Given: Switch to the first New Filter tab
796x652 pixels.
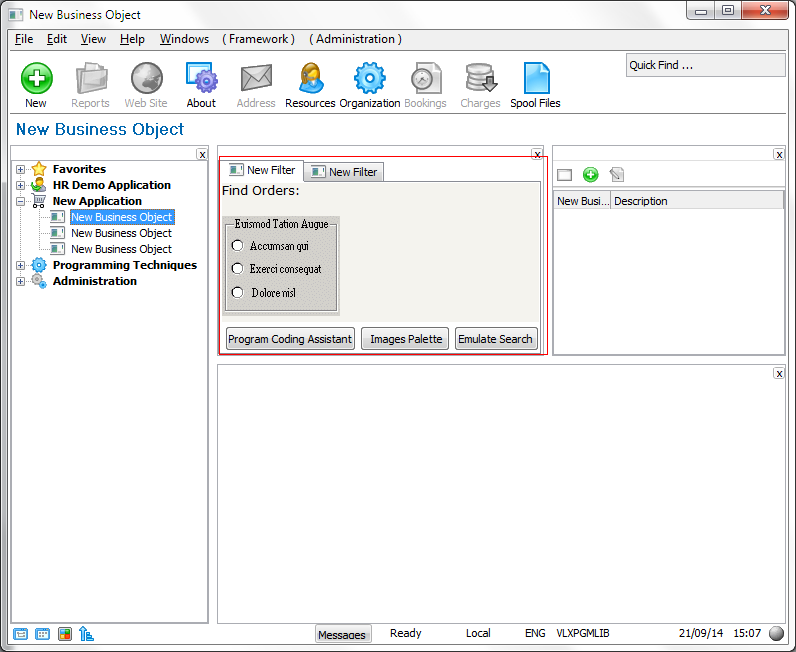Looking at the screenshot, I should [262, 170].
